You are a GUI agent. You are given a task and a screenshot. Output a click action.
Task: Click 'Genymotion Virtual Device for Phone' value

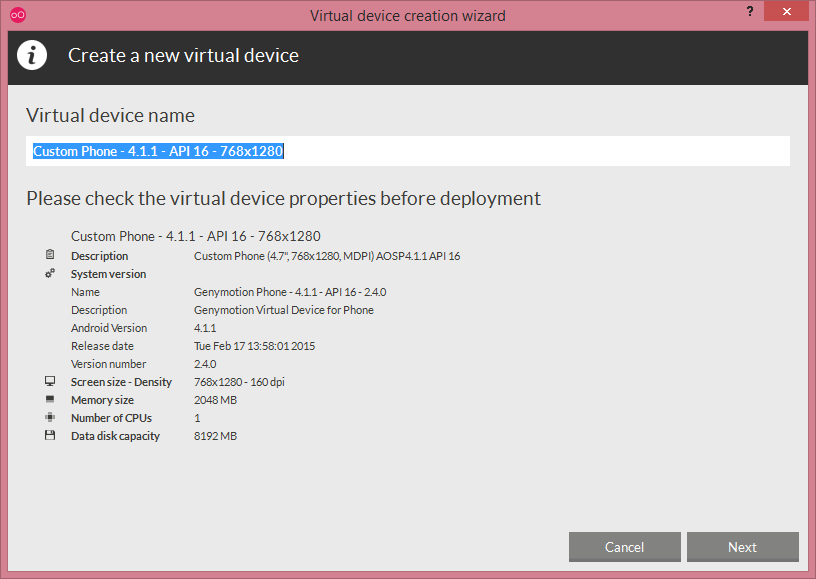pos(284,310)
